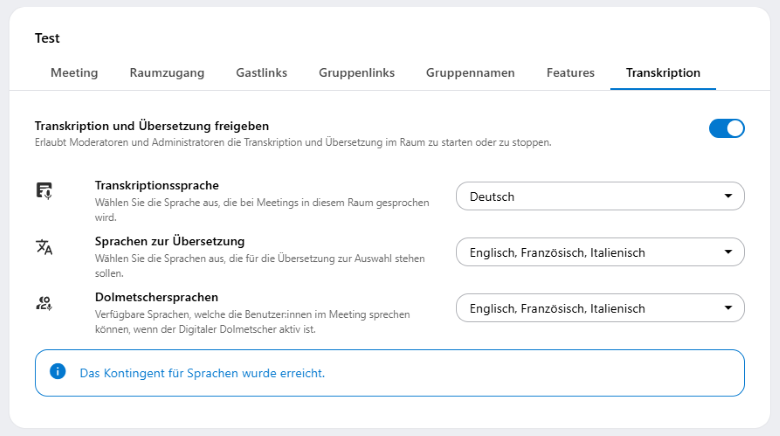Click the Transkriptionssprache label
Image resolution: width=780 pixels, height=436 pixels.
click(x=156, y=185)
